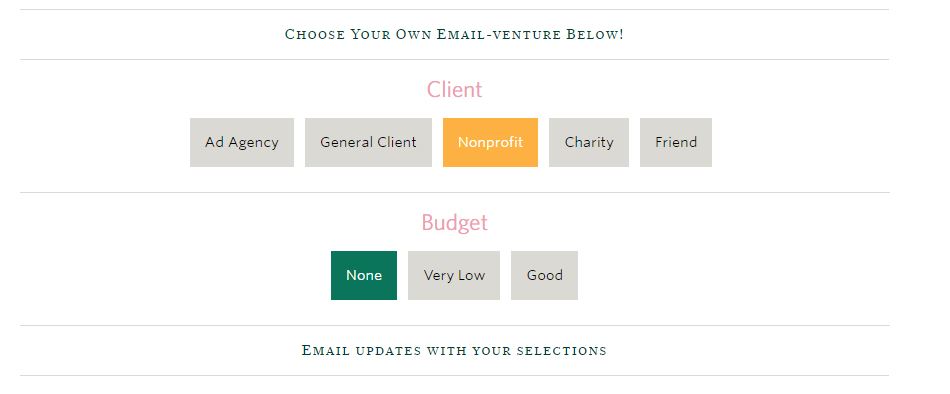Image resolution: width=950 pixels, height=394 pixels.
Task: Select the Ad Agency client option
Action: click(242, 142)
